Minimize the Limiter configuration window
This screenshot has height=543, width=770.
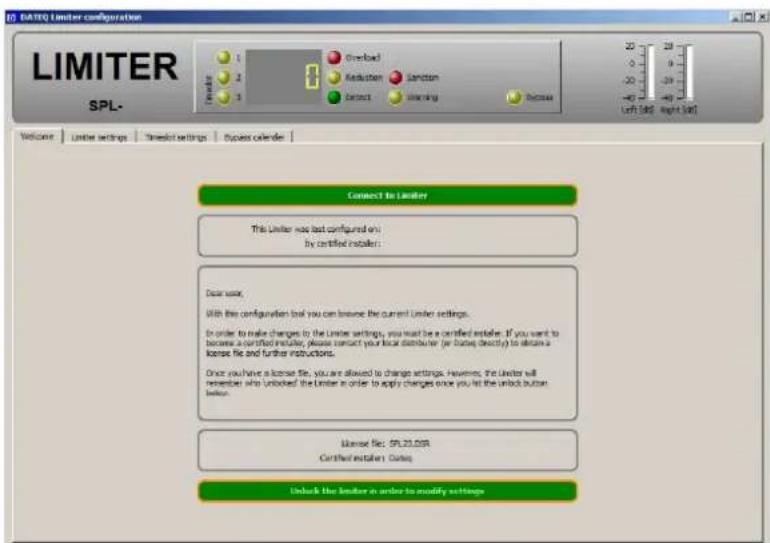pos(735,17)
